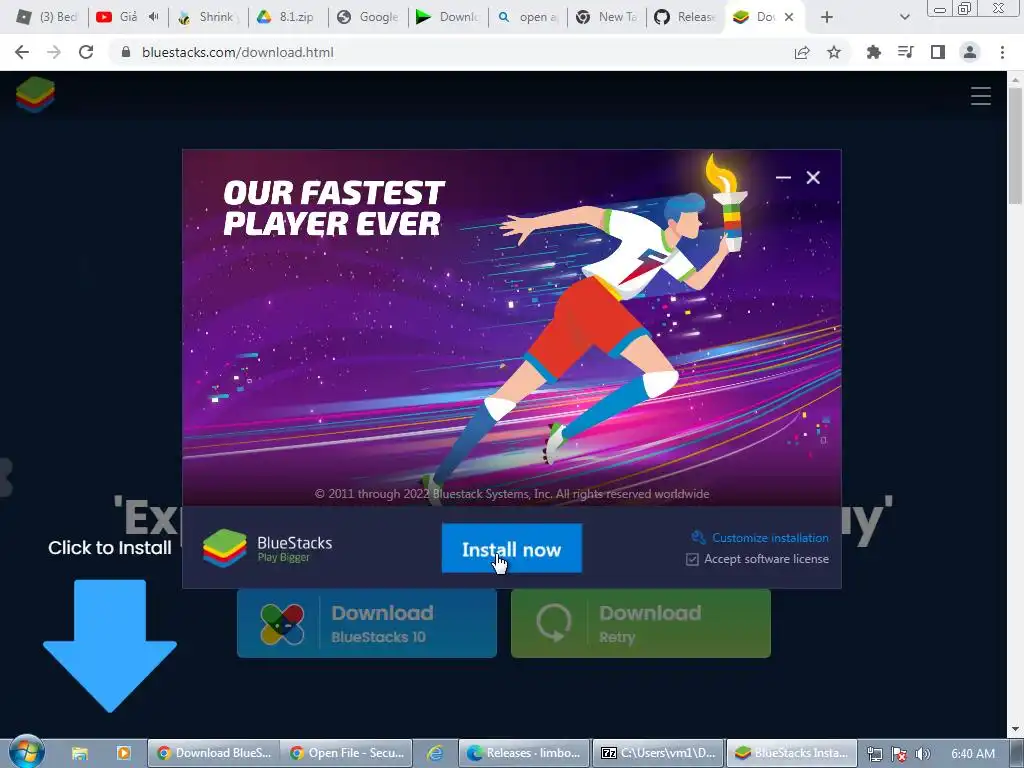Open Windows Media Player taskbar icon

[123, 753]
